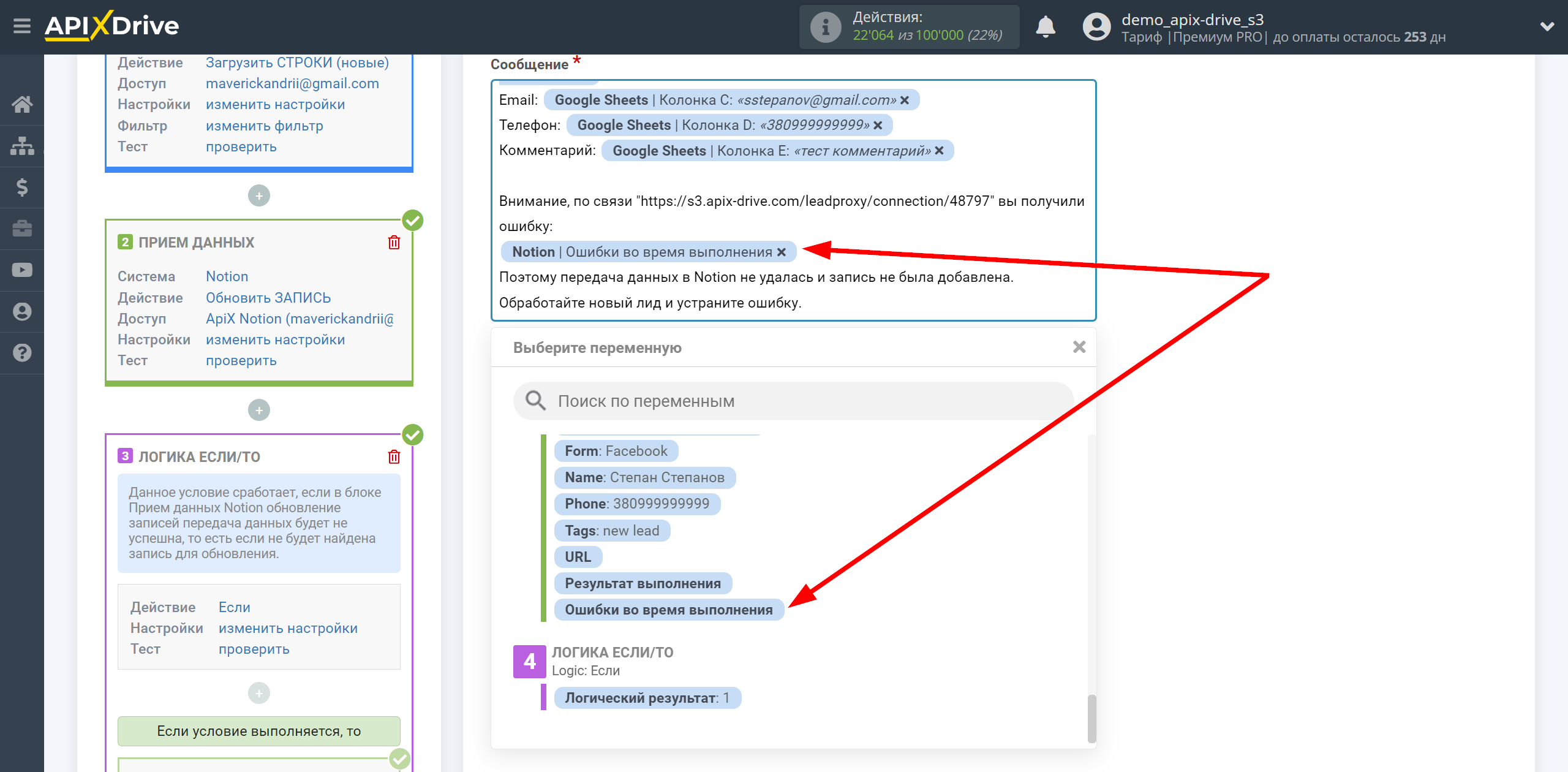Open изменить настройки for Google Sheets block

(276, 105)
